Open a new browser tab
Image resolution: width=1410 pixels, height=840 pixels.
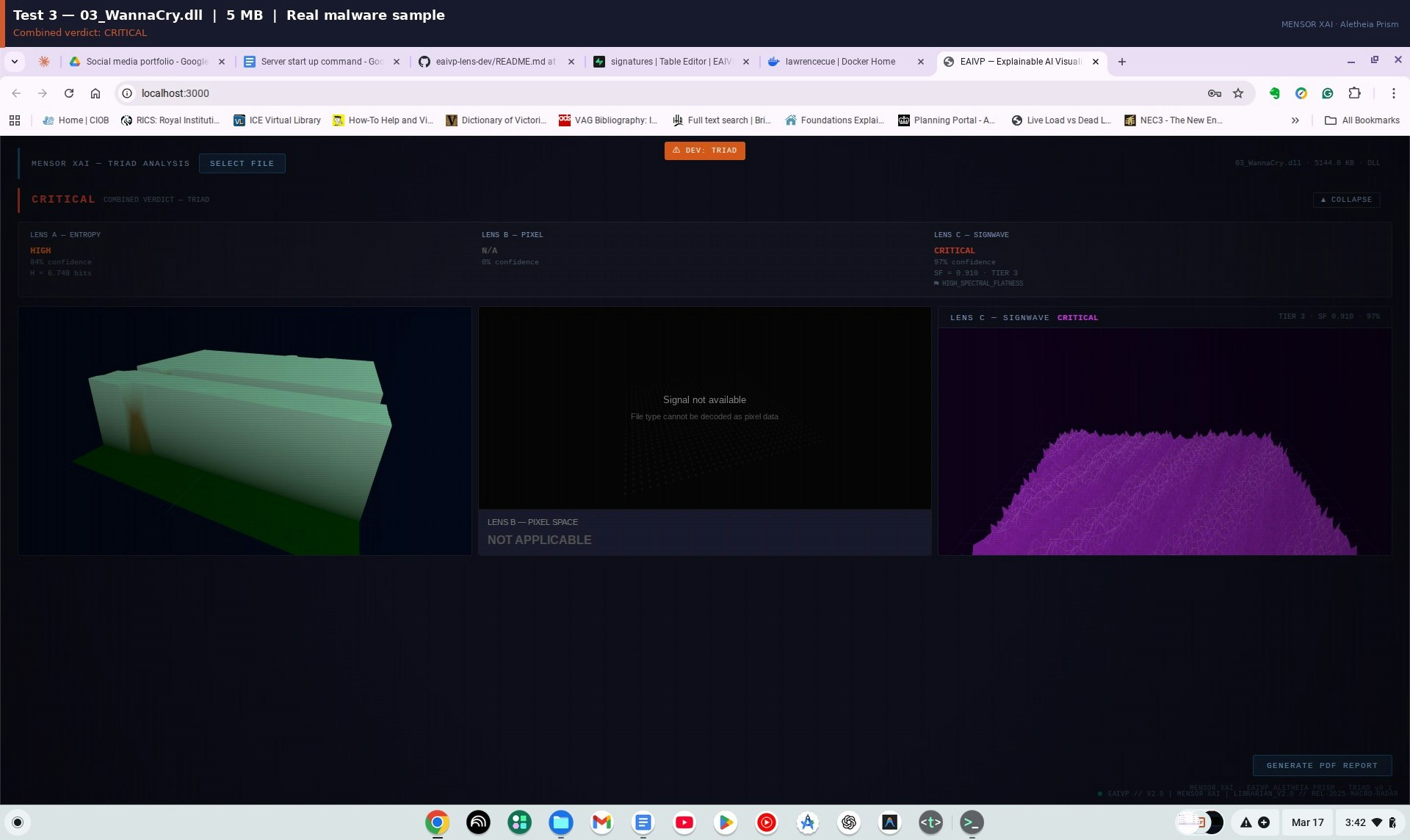[x=1121, y=62]
